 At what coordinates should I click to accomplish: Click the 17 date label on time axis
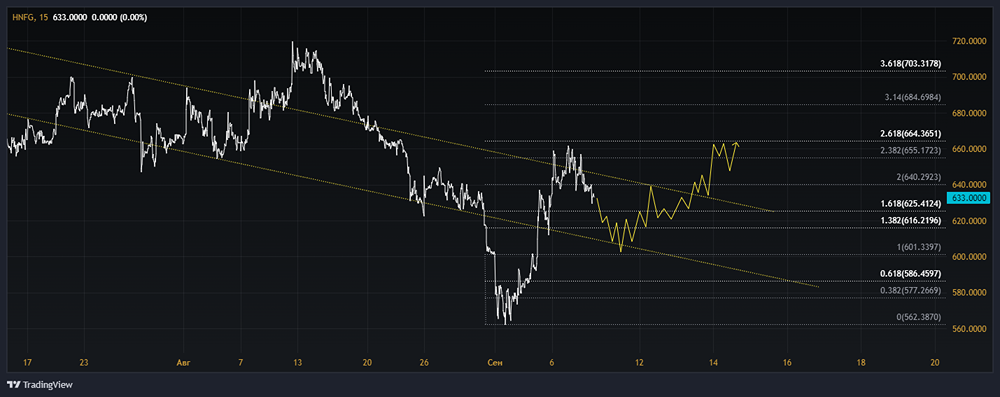pyautogui.click(x=27, y=363)
